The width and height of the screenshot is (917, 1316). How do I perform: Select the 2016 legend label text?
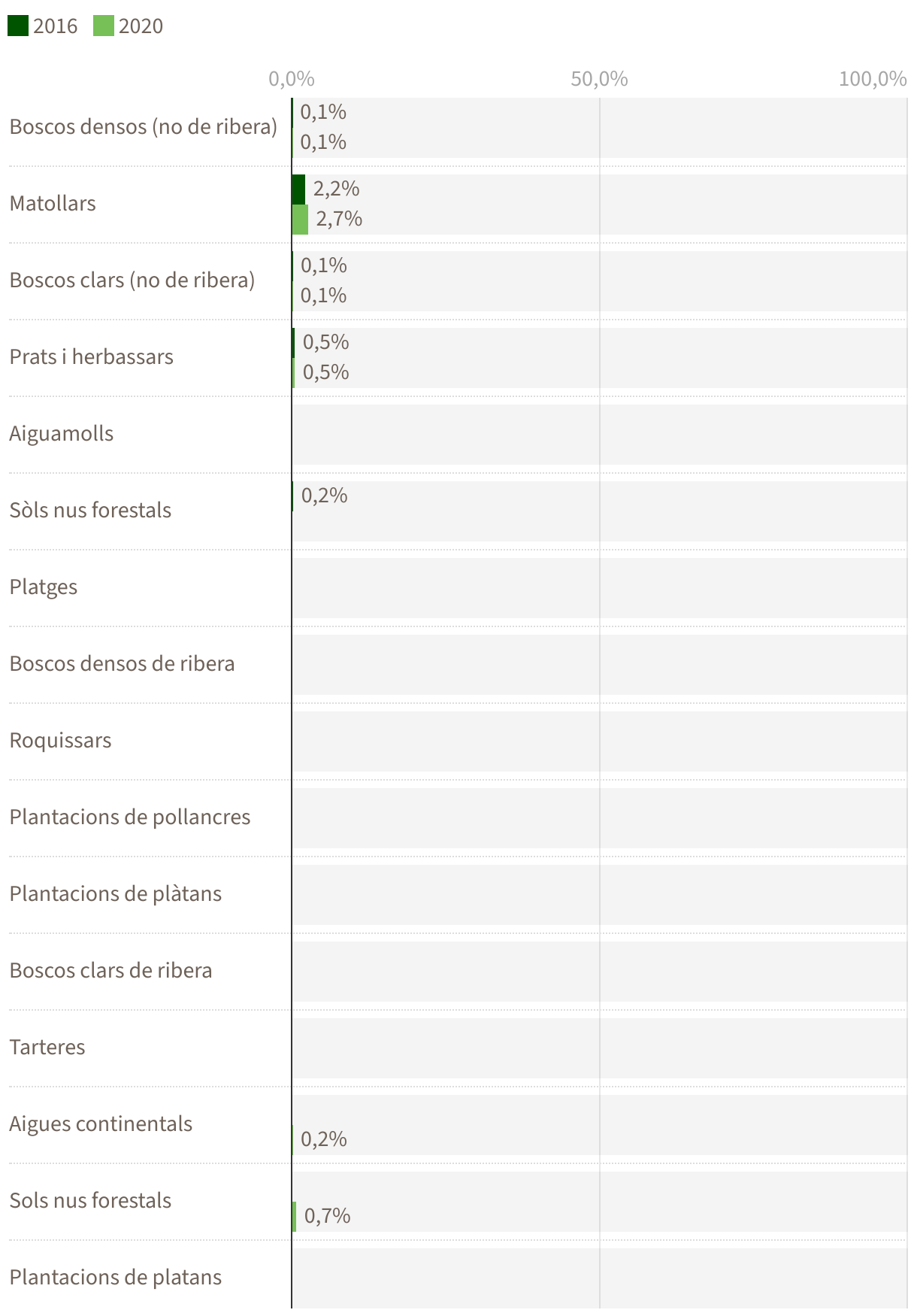(56, 26)
